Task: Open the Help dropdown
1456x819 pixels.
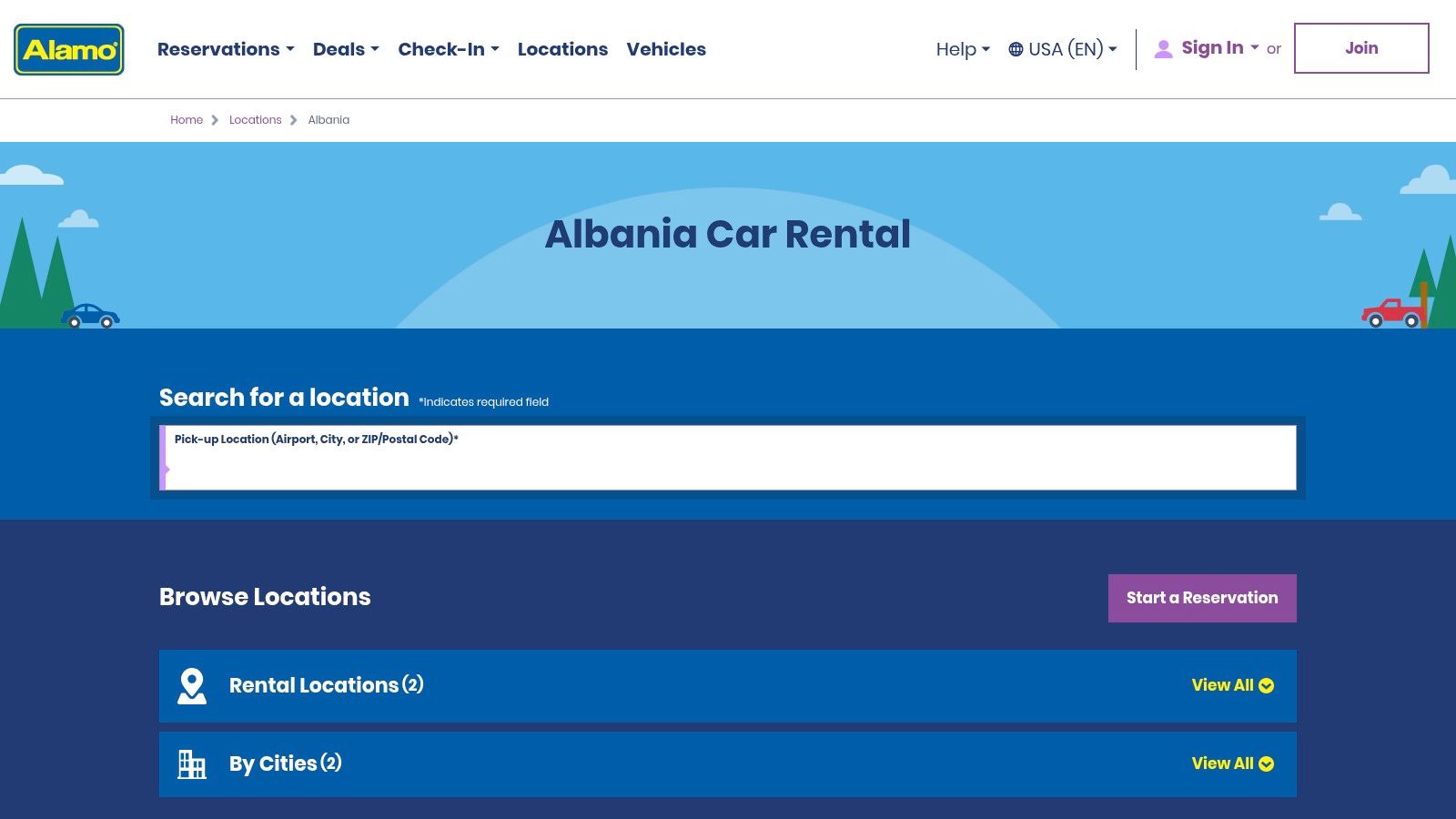Action: (x=963, y=49)
